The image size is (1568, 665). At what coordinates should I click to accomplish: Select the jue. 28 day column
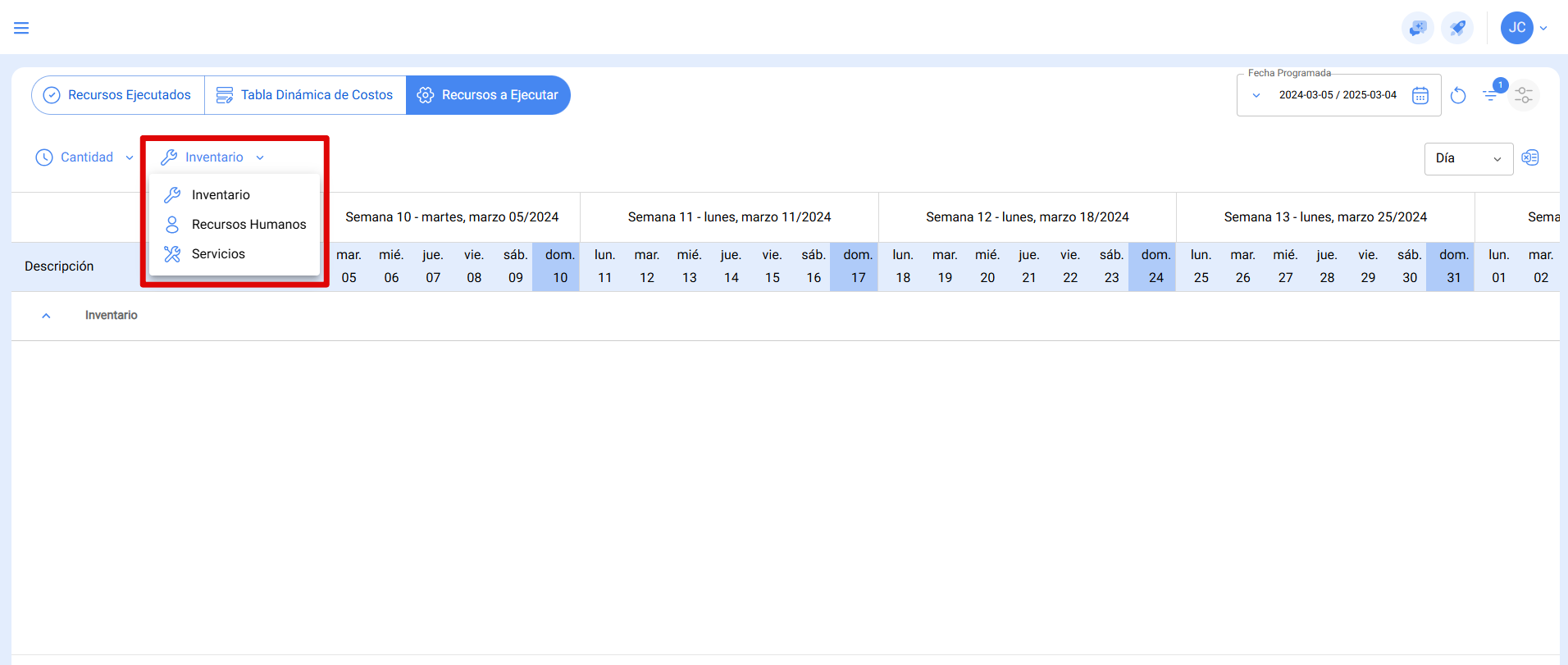[x=1327, y=266]
